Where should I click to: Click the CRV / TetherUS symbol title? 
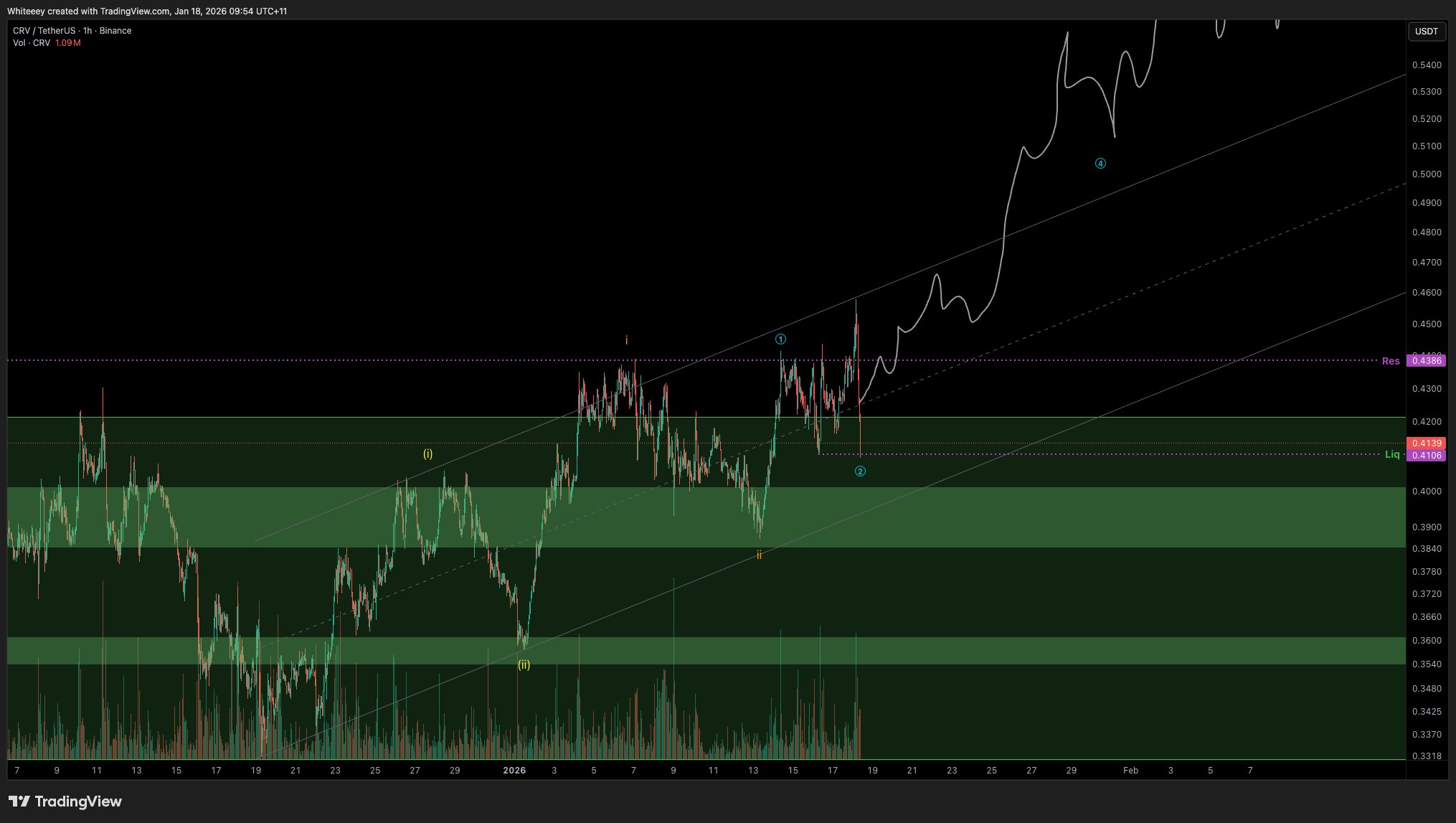click(x=44, y=31)
